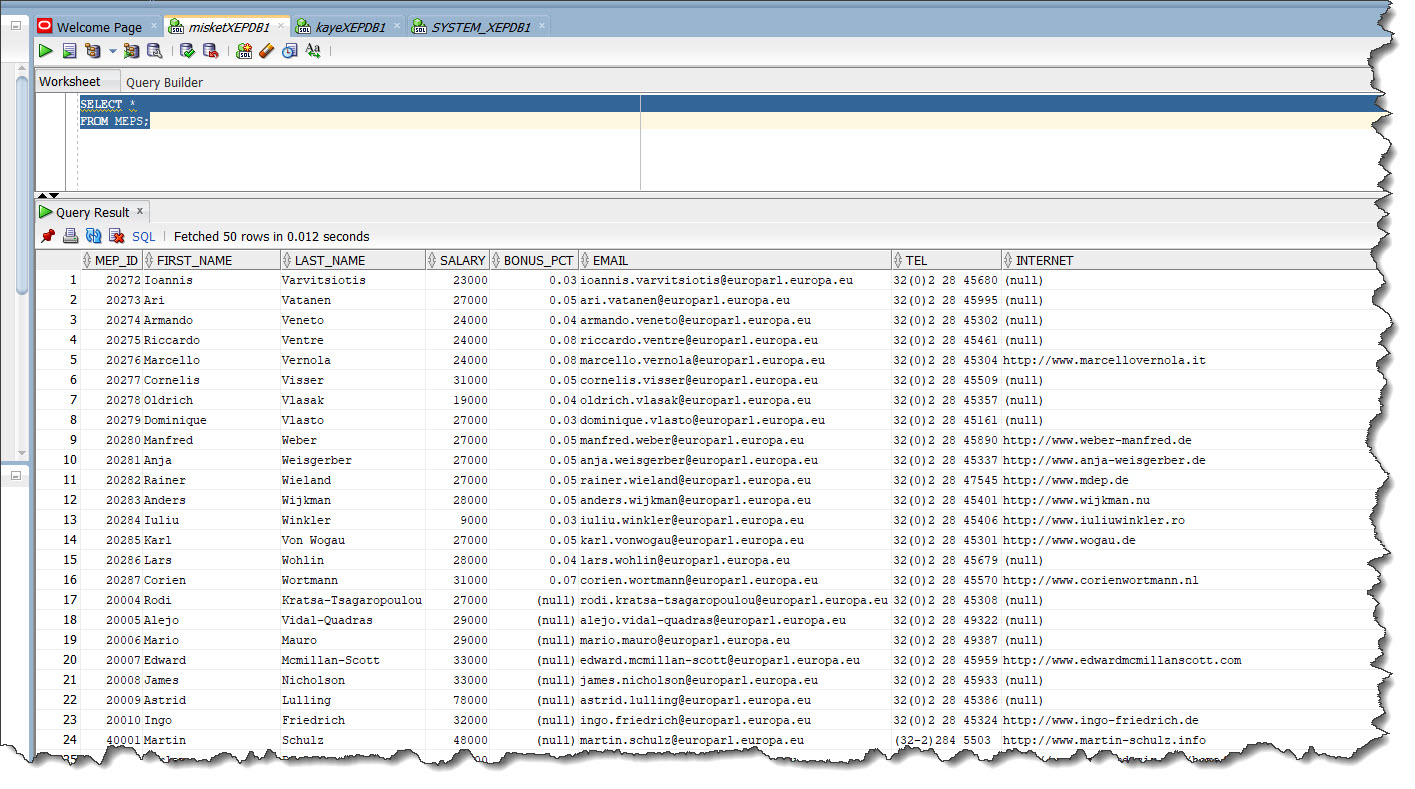Select the Query Result tab
The image size is (1415, 789).
92,212
